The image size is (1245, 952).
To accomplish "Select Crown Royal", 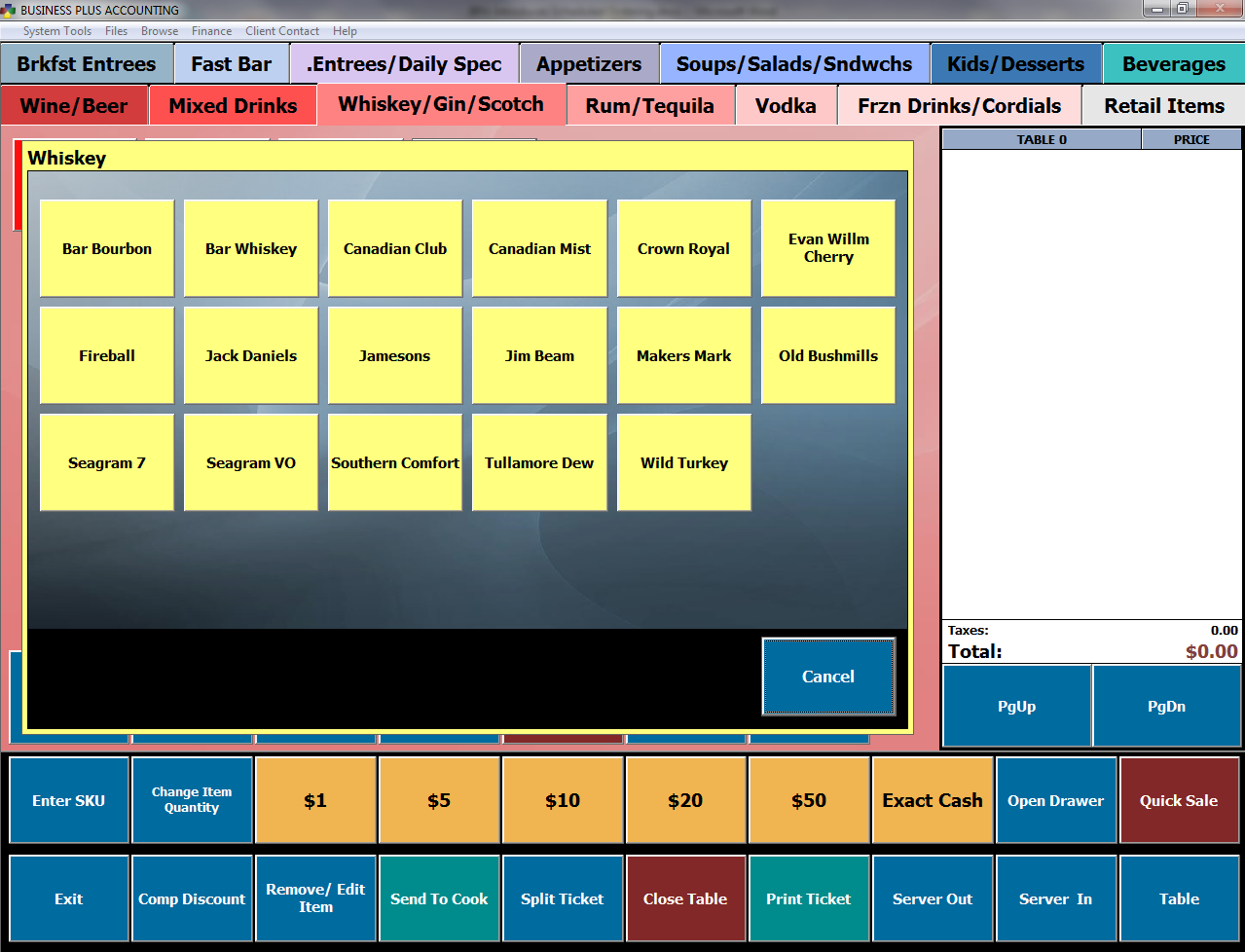I will click(684, 248).
